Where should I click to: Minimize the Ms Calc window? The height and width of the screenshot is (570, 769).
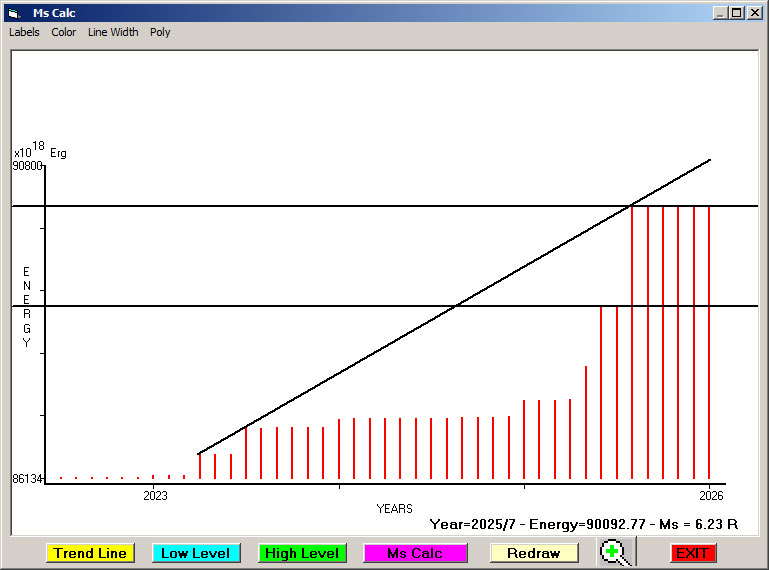click(x=720, y=13)
